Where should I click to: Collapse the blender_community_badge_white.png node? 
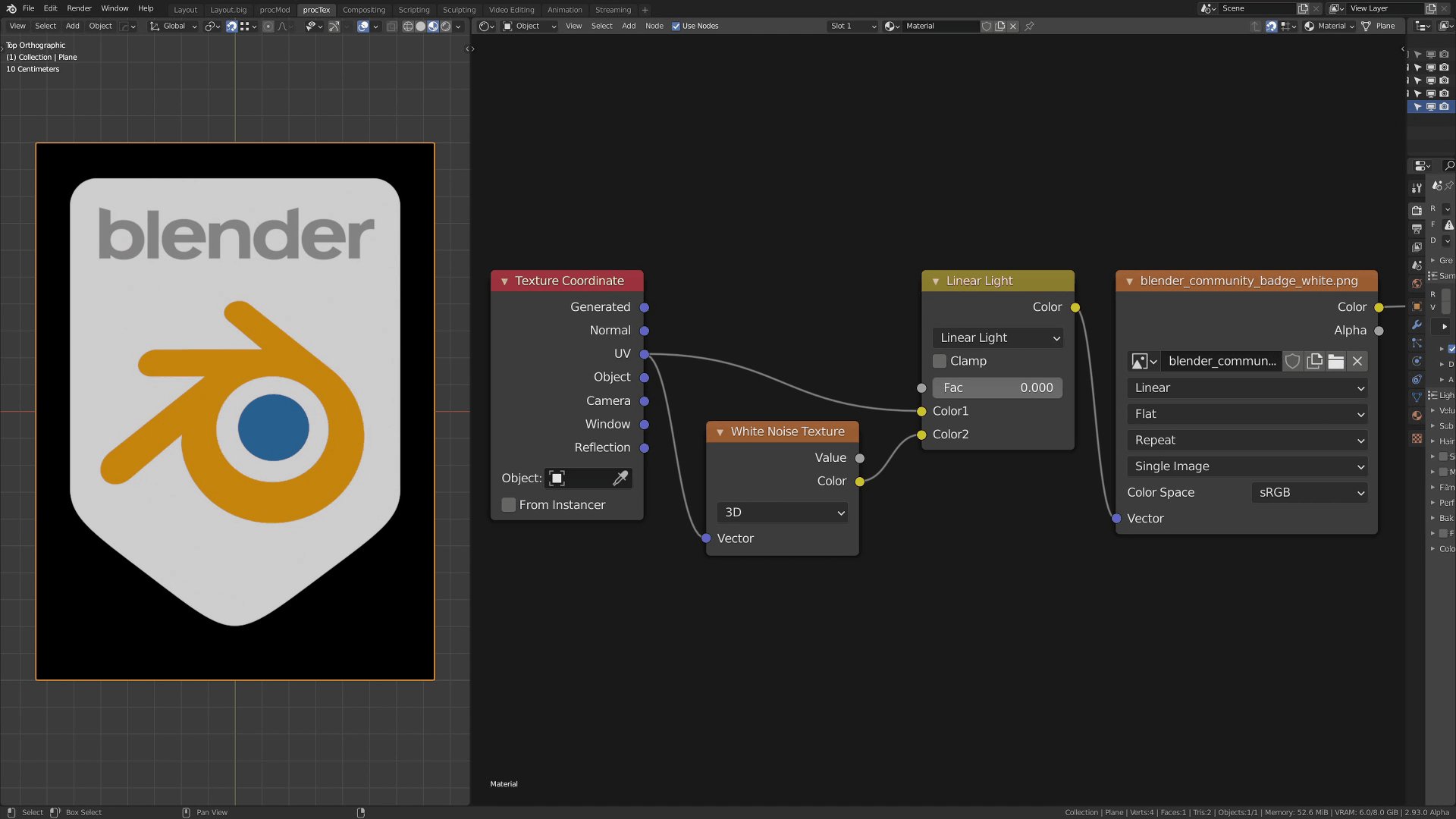[1129, 281]
